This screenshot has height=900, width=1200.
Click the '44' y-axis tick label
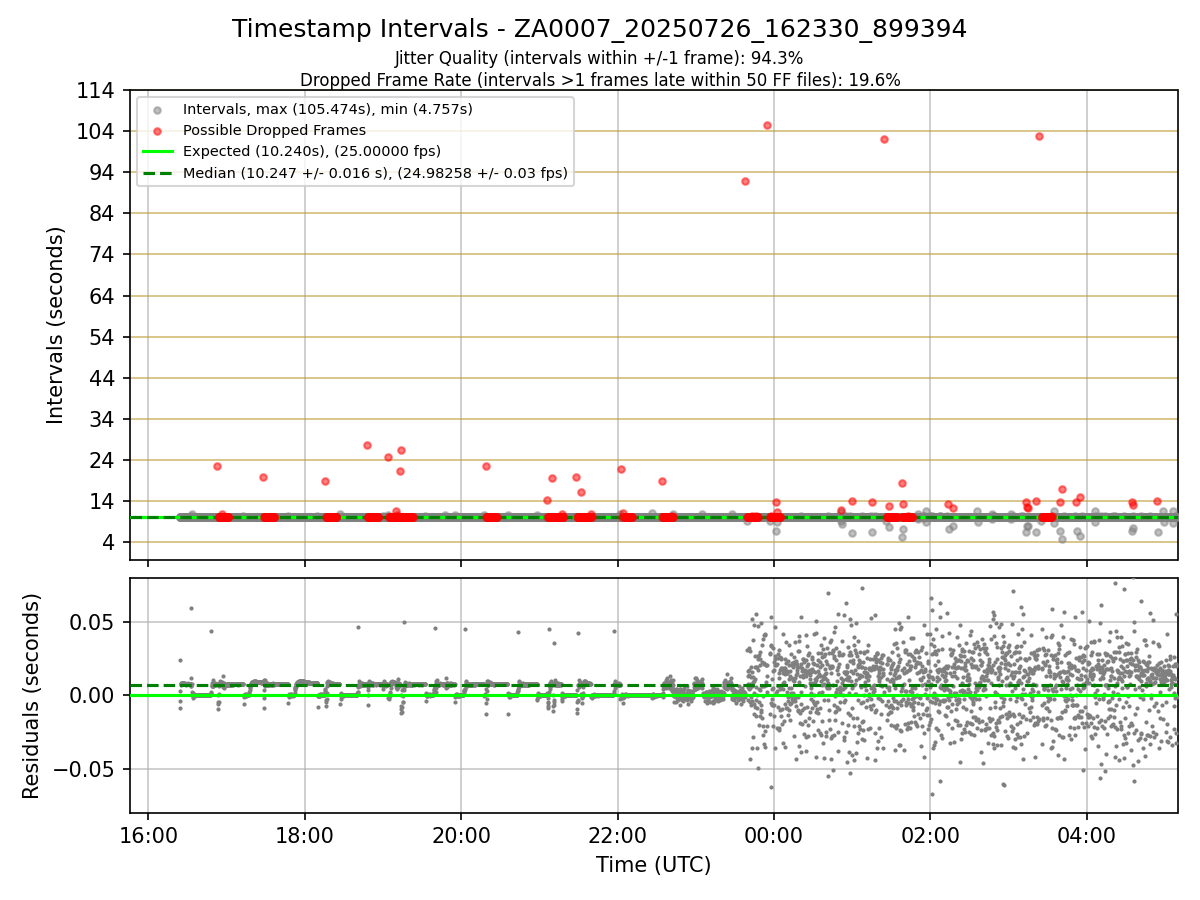(104, 379)
